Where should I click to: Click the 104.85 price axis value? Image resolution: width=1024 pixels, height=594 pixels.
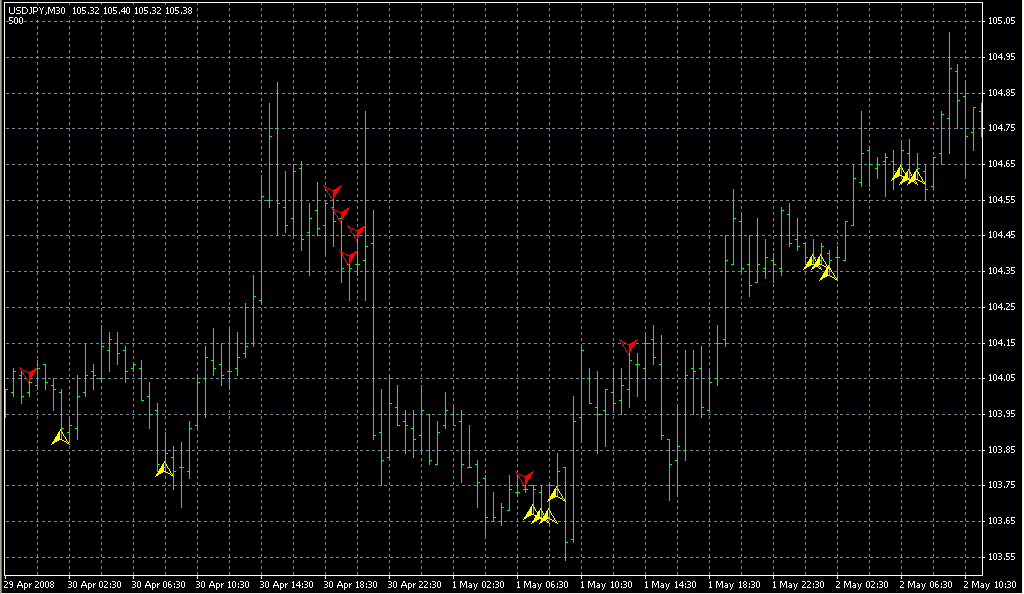1001,93
